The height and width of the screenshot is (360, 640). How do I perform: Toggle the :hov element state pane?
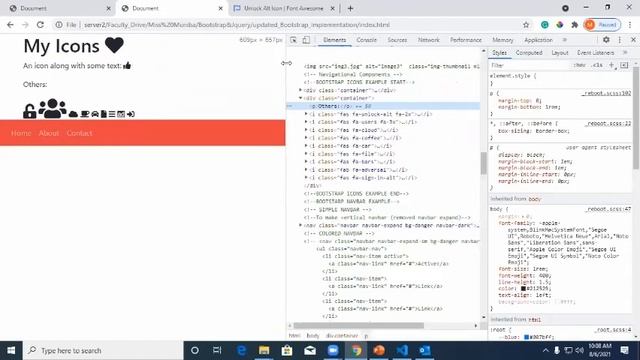[579, 65]
